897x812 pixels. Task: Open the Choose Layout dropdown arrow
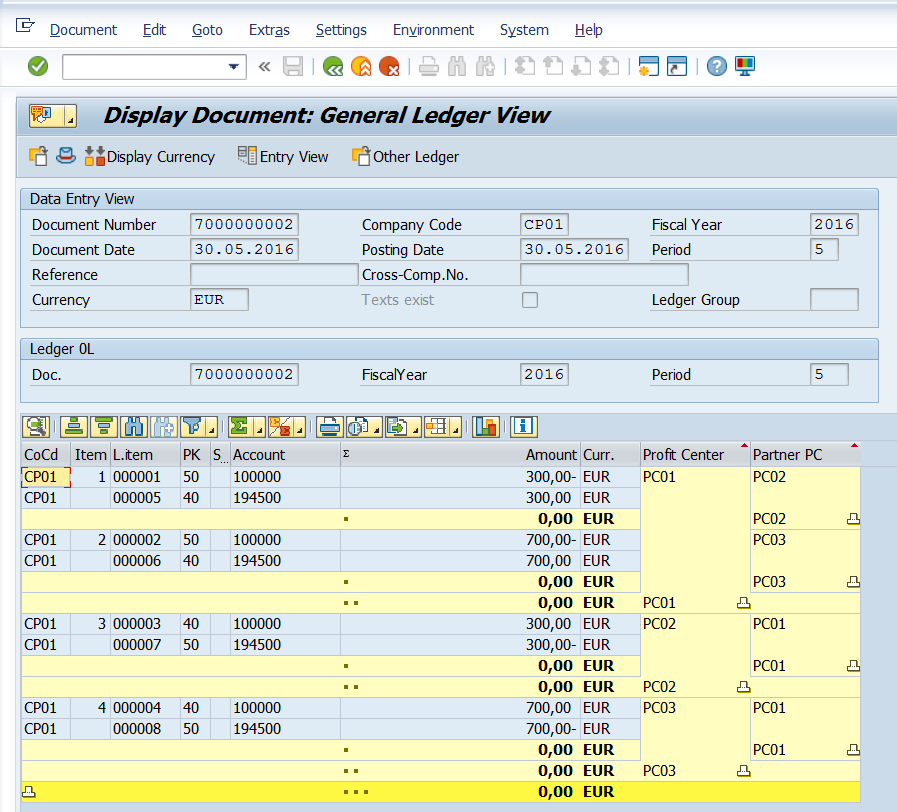point(456,428)
